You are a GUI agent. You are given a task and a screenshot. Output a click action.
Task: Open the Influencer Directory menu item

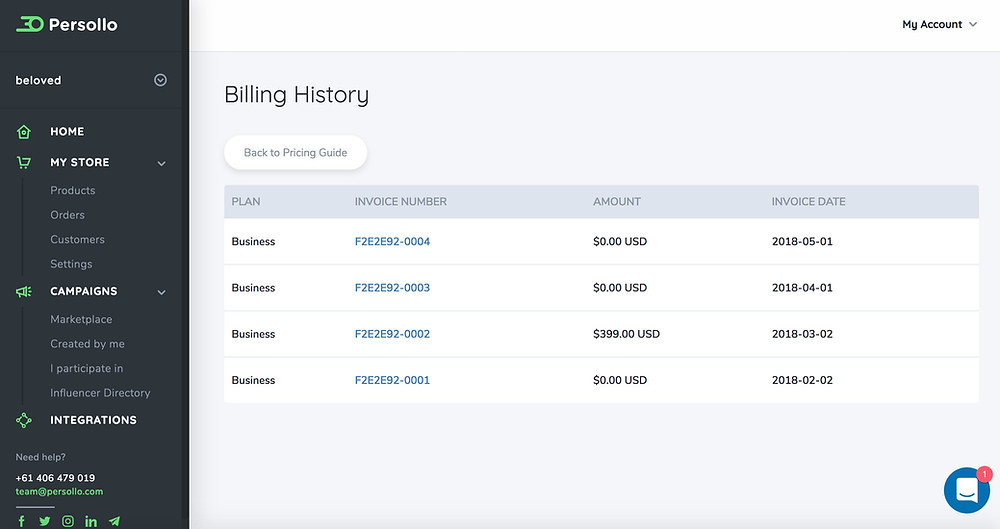click(x=100, y=392)
